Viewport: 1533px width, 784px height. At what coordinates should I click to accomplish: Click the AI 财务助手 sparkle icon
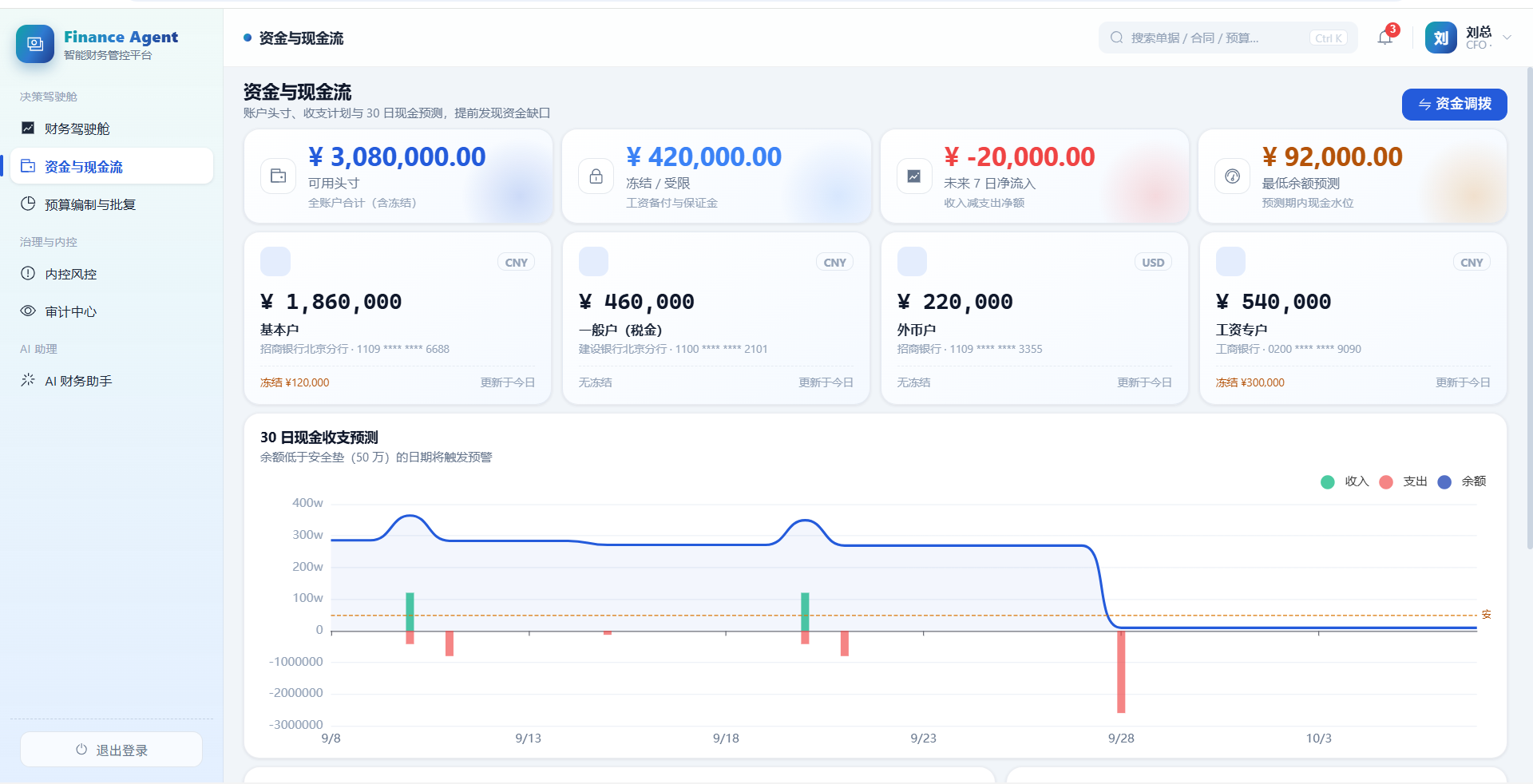tap(28, 380)
